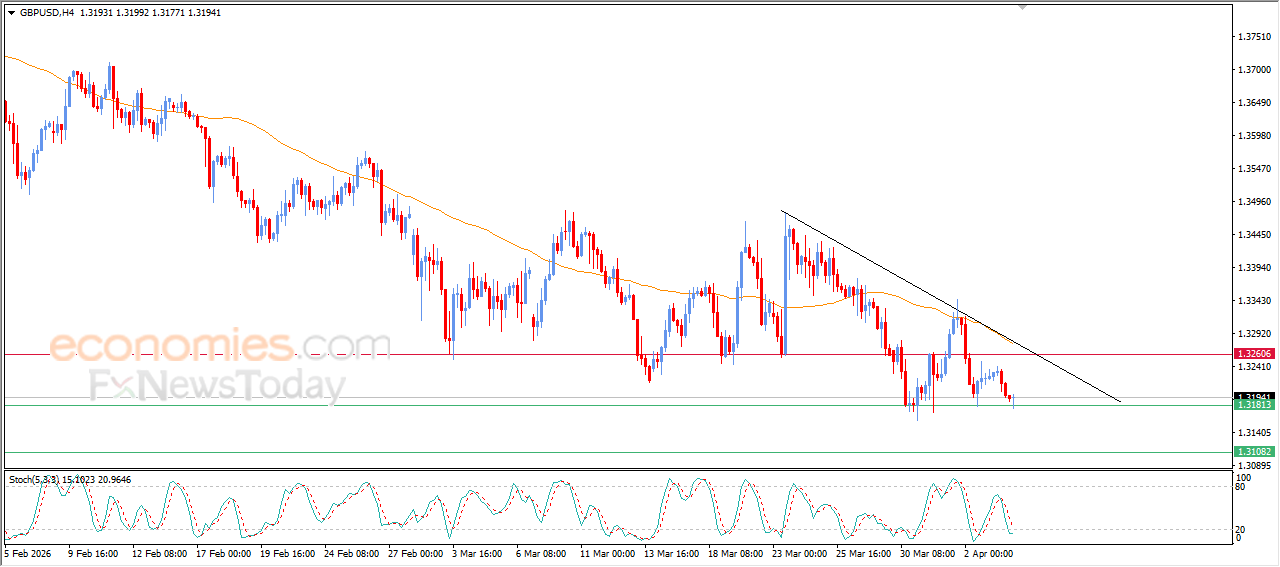Screen dimensions: 1280x567
Task: Click the black 1.31941 current price tag
Action: pos(1254,396)
